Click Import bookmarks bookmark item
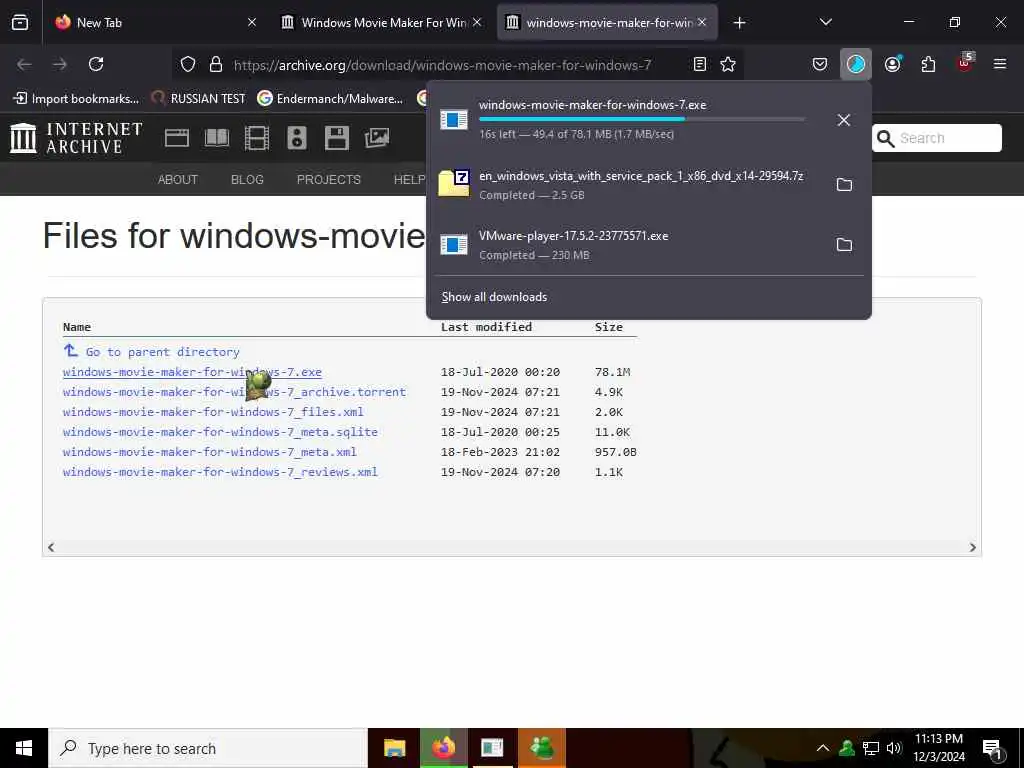The width and height of the screenshot is (1024, 768). [x=76, y=99]
